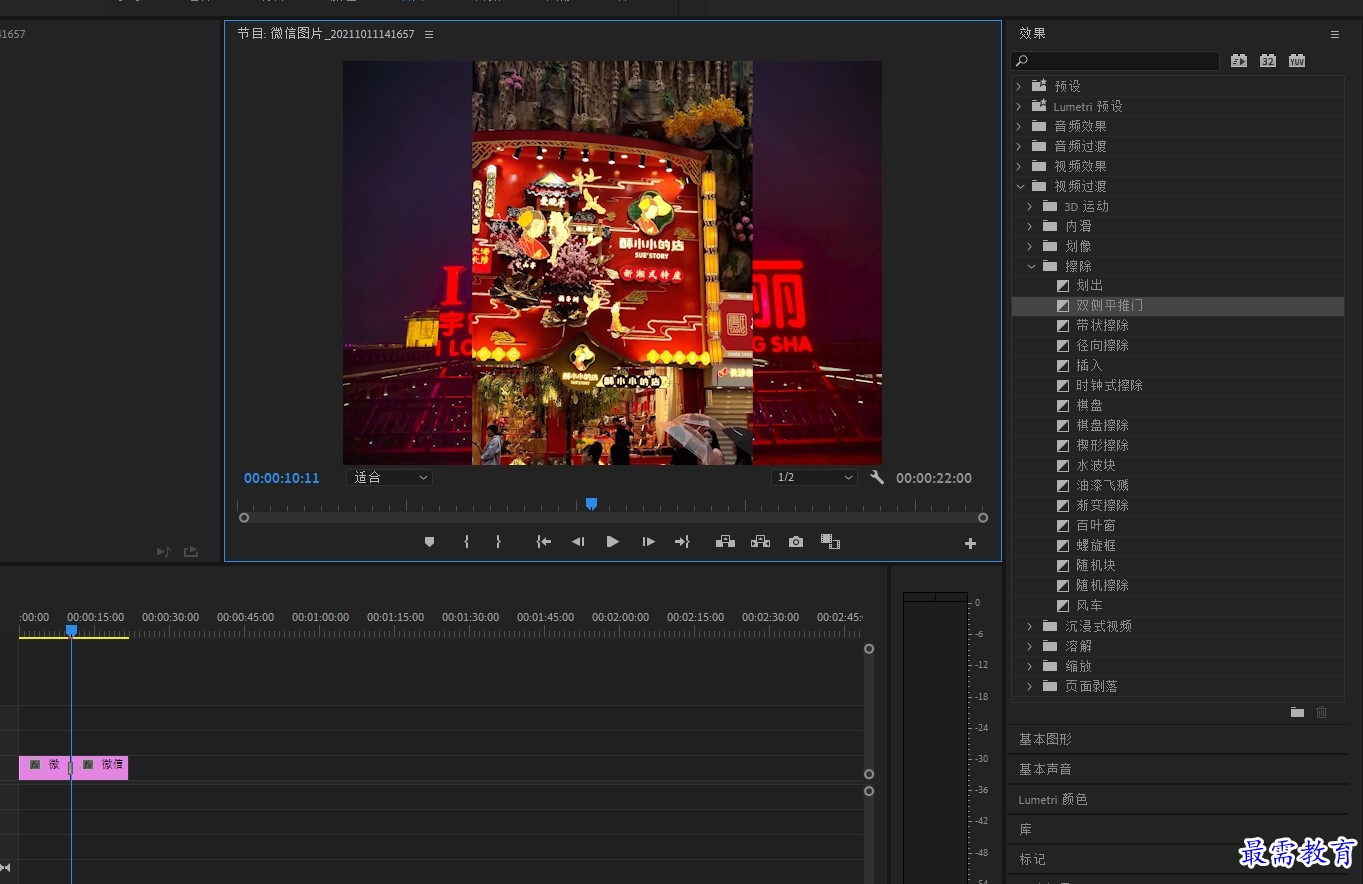Click the blue playhead in program monitor
Screen dimensions: 1363x884
click(591, 504)
